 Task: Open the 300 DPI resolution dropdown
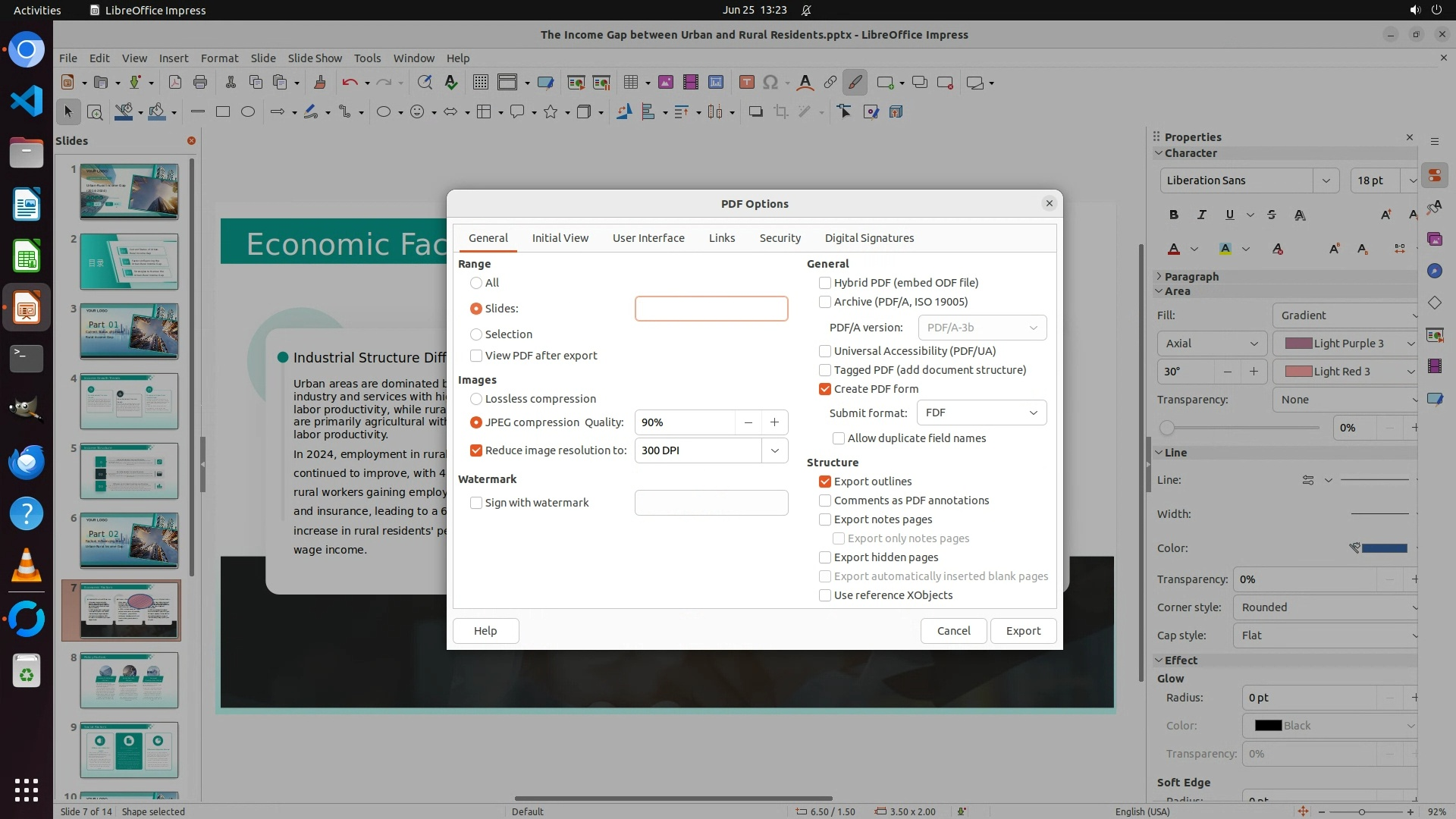click(x=774, y=450)
